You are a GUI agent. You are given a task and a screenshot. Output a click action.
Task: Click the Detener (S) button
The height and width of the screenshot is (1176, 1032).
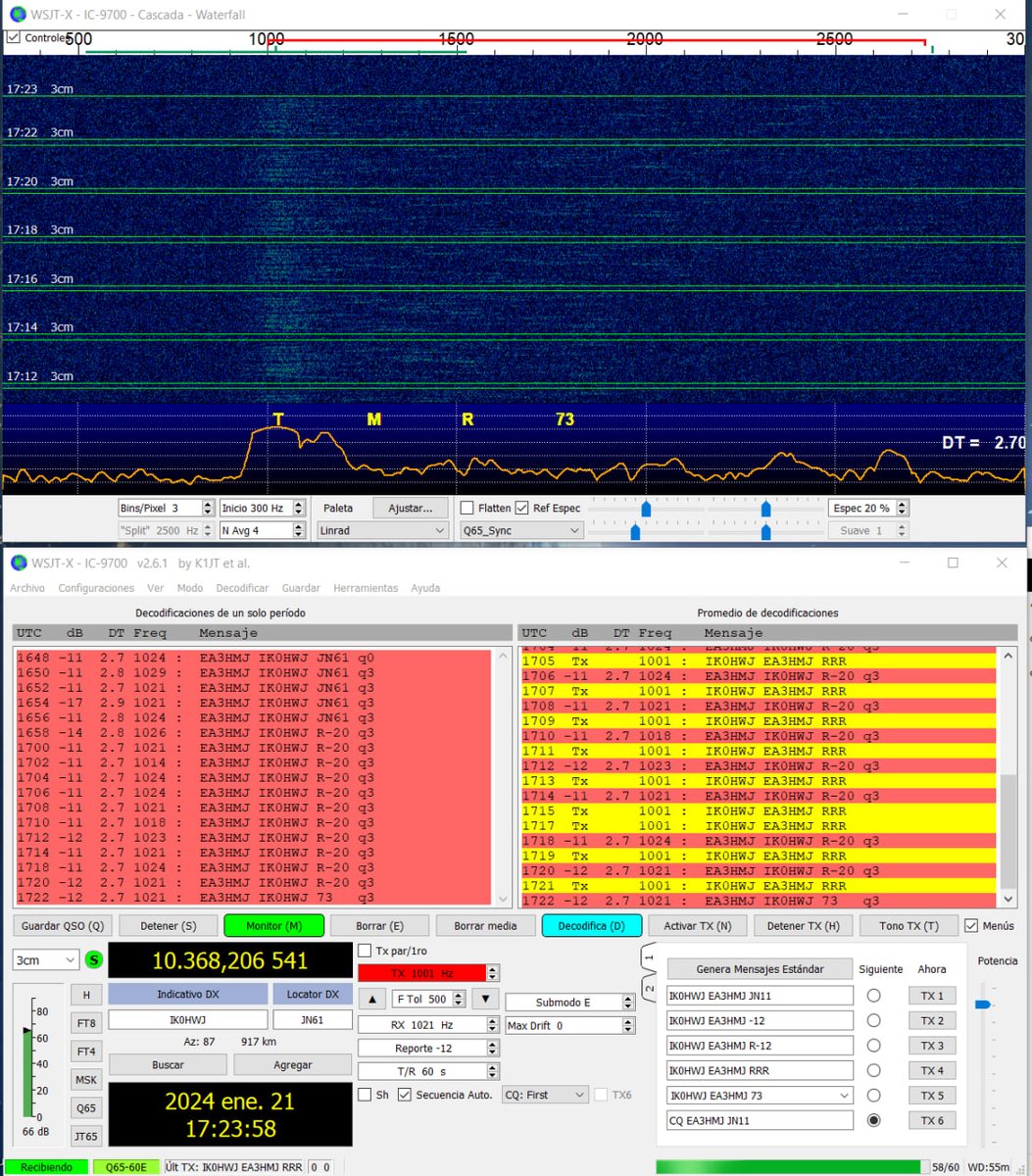point(169,925)
